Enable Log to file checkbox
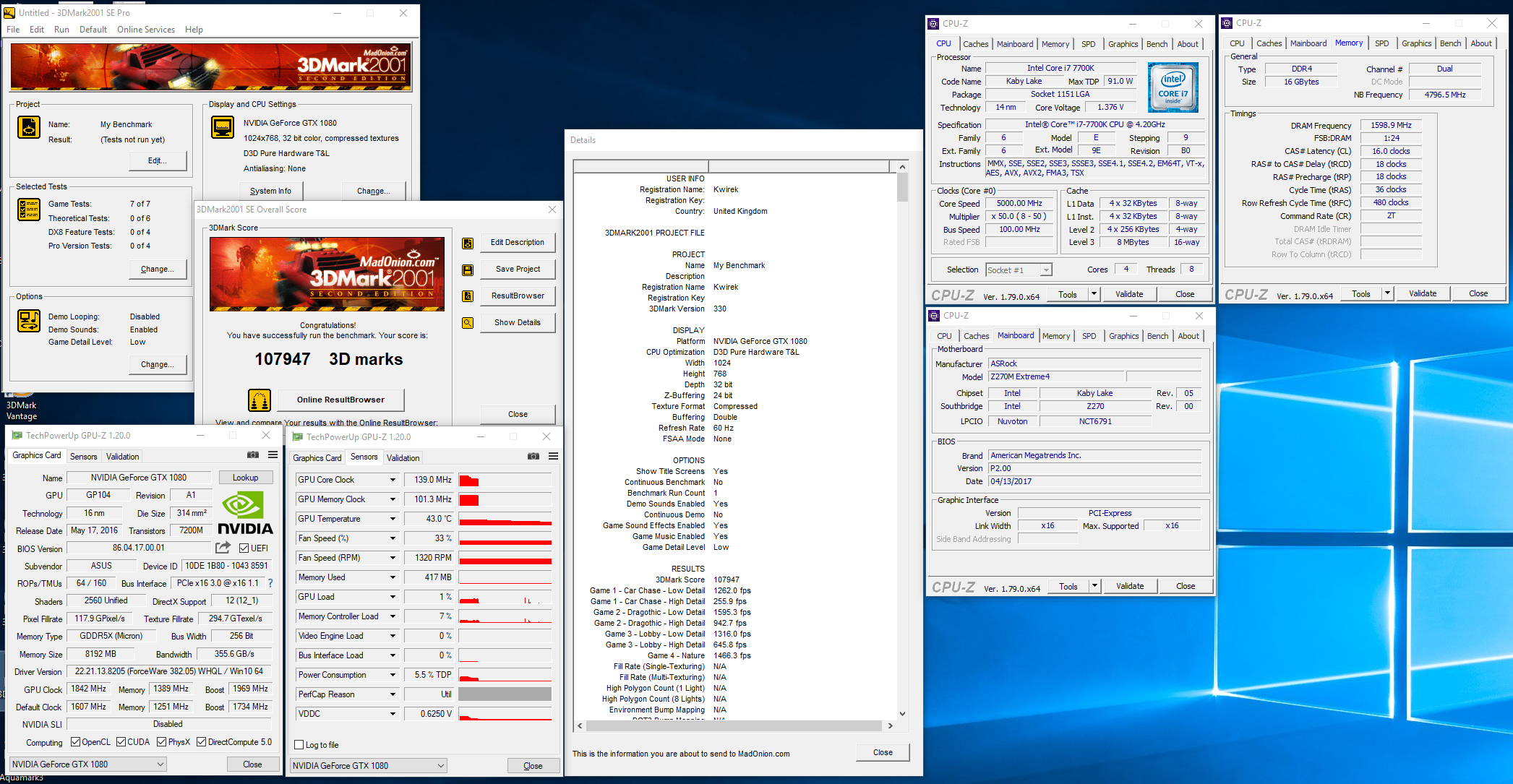The image size is (1513, 784). [299, 745]
